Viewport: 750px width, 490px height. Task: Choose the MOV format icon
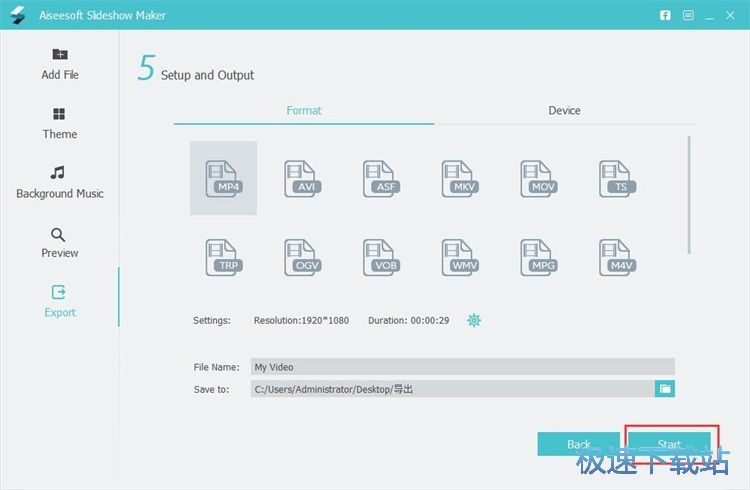click(539, 178)
